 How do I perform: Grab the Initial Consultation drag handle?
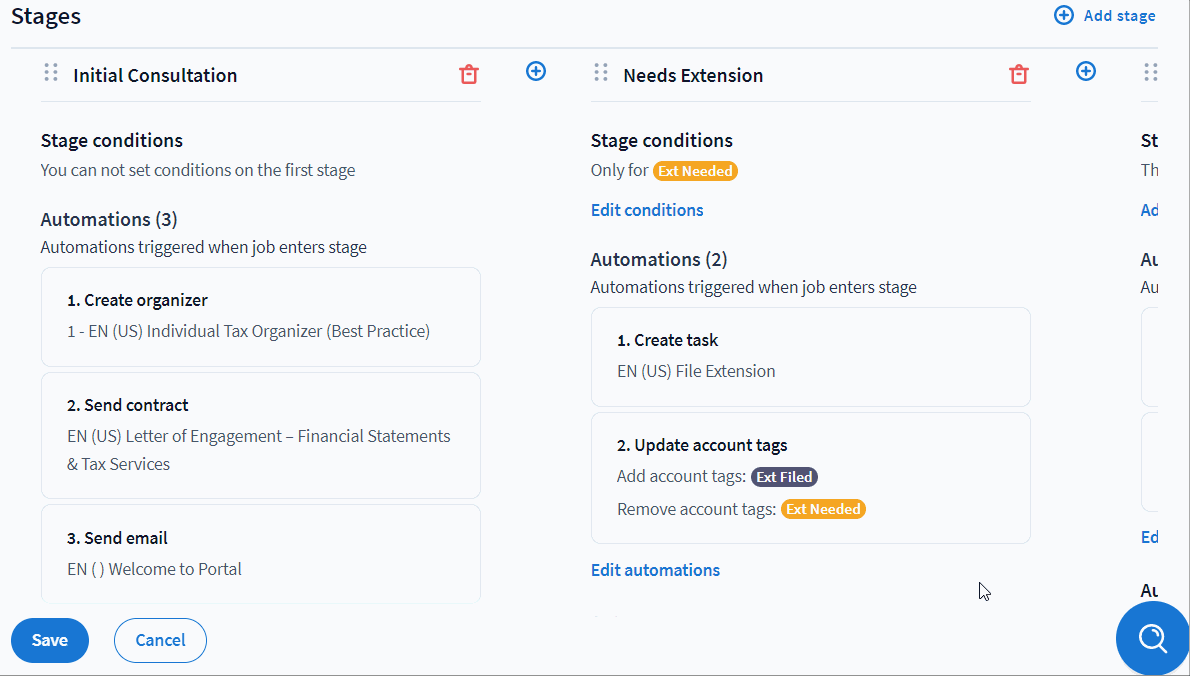pos(51,73)
